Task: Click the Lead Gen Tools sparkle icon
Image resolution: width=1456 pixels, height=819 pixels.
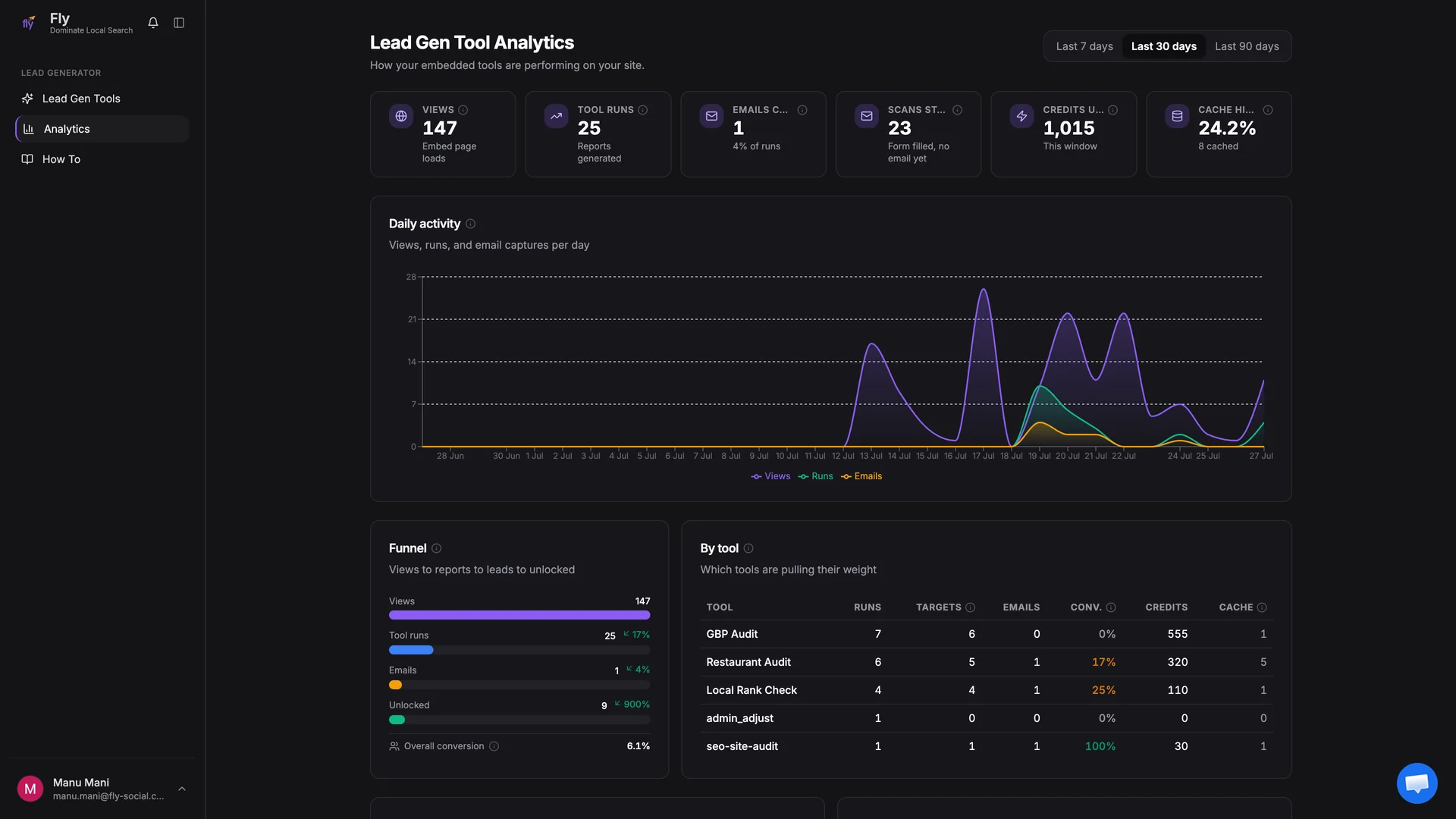Action: [x=27, y=99]
